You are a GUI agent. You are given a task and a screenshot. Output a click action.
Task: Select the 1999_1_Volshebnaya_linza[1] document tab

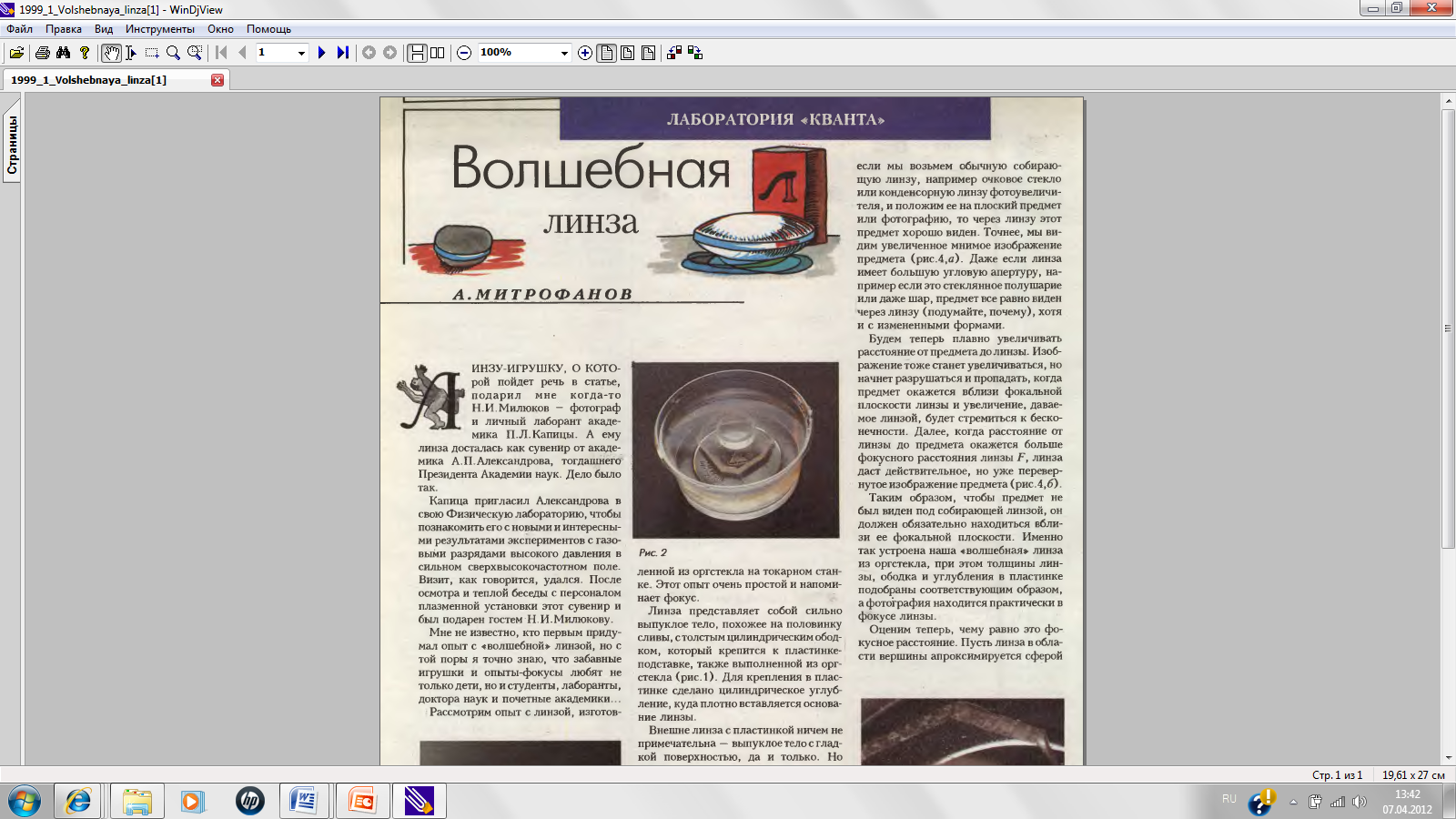pyautogui.click(x=116, y=80)
